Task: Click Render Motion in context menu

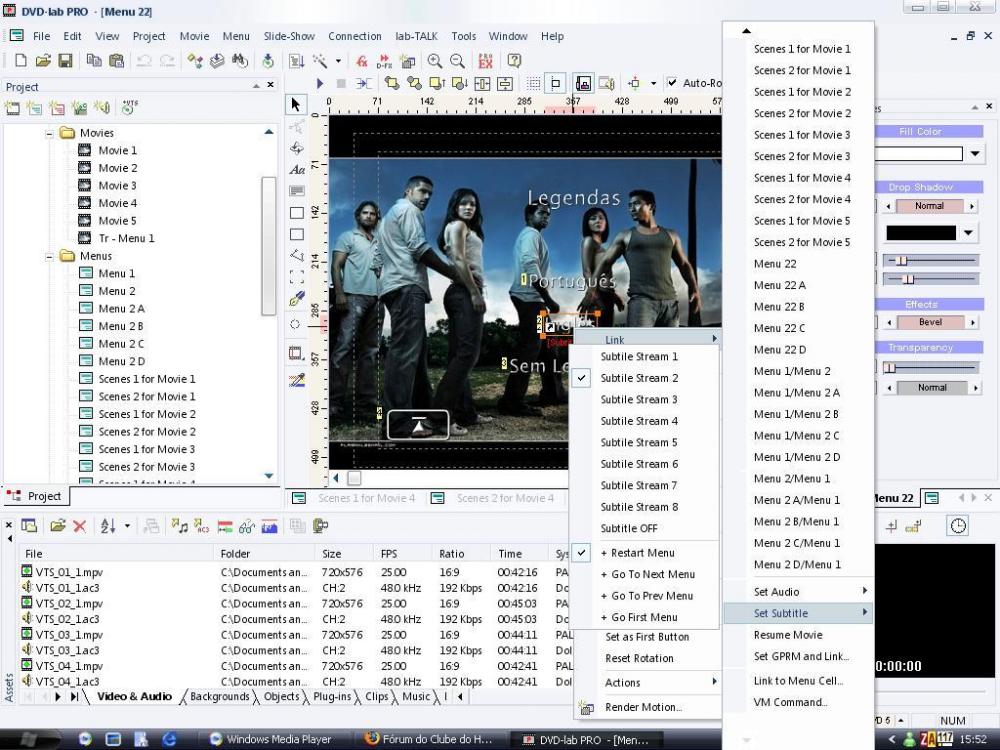Action: (643, 707)
